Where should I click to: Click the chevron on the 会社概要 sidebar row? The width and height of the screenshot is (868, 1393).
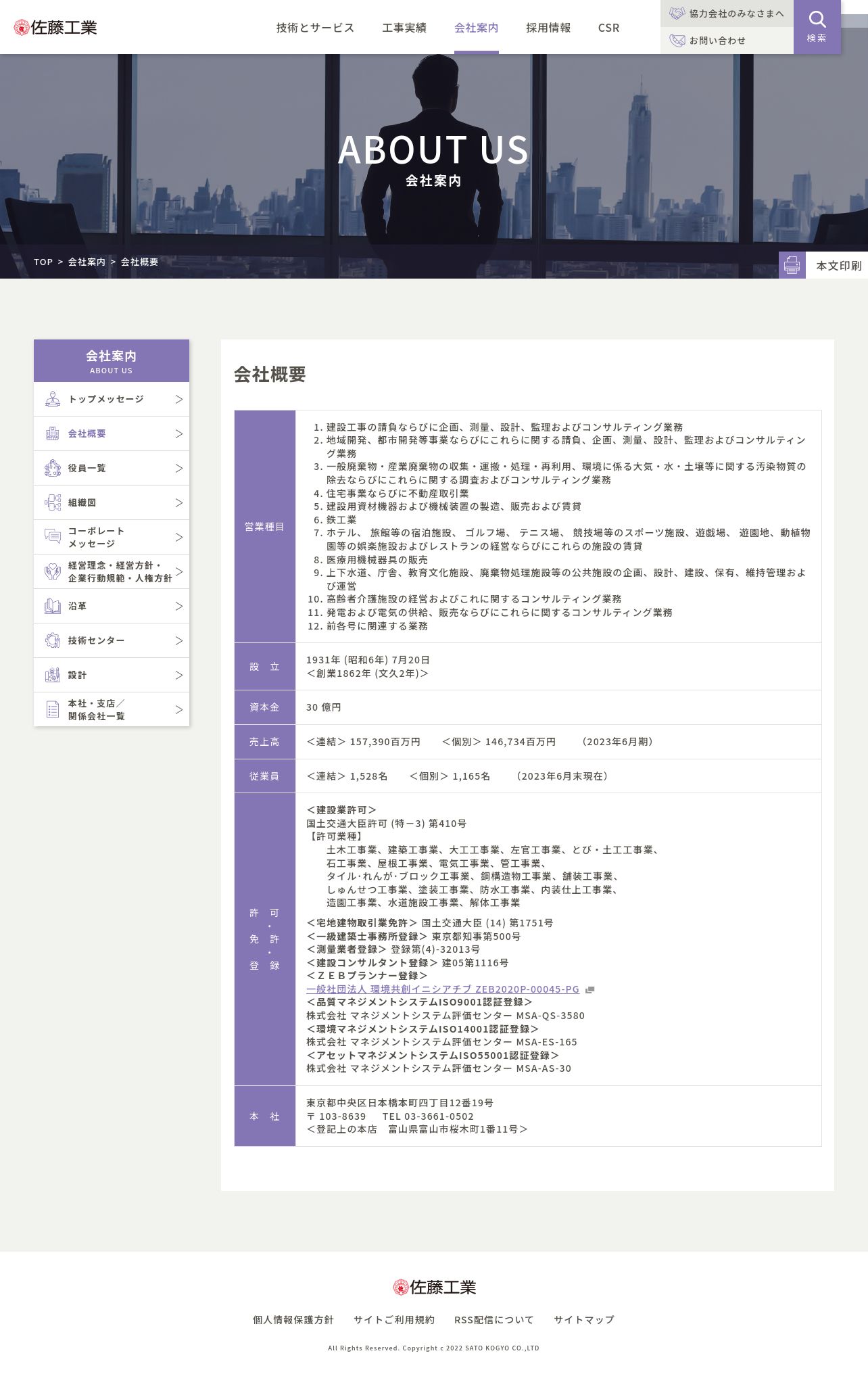(179, 433)
